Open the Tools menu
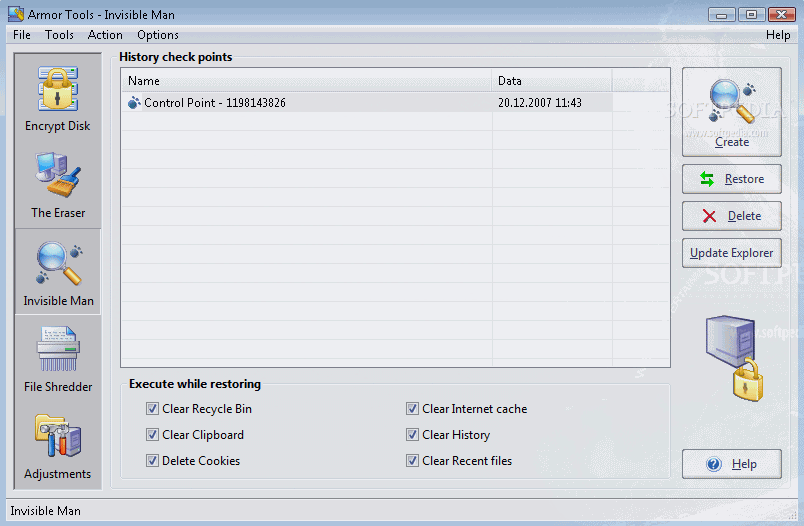The height and width of the screenshot is (526, 804). coord(59,35)
